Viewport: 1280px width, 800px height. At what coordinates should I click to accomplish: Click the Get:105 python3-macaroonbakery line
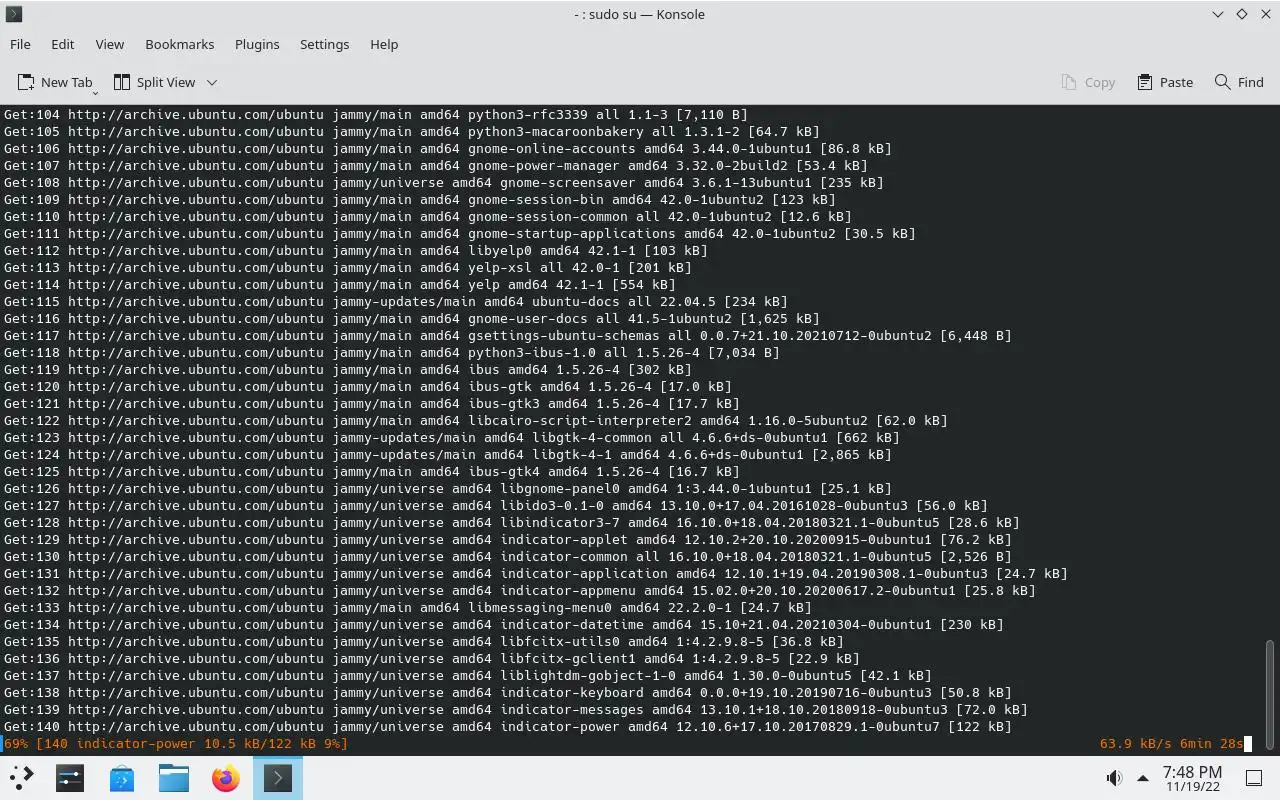point(412,131)
